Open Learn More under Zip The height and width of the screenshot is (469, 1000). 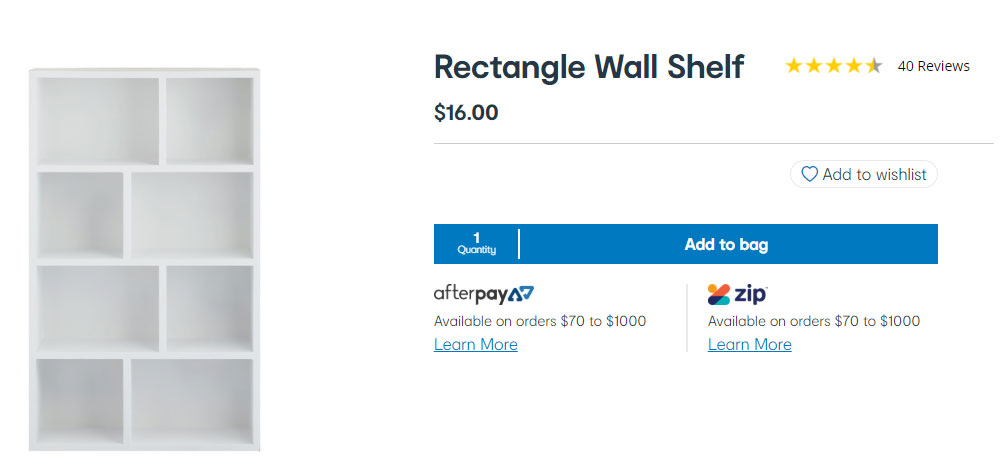pyautogui.click(x=749, y=345)
